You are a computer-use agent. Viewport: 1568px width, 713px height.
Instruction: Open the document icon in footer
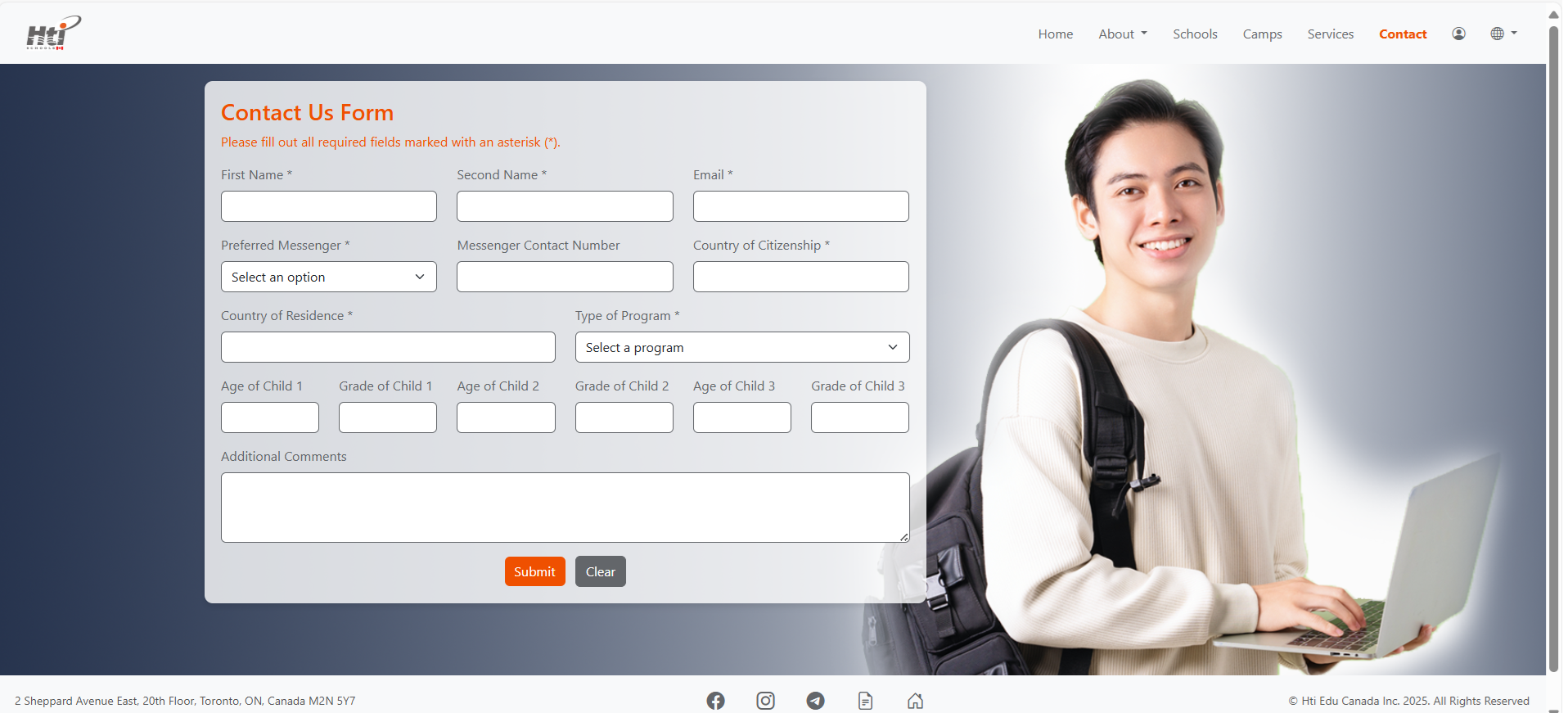[865, 701]
